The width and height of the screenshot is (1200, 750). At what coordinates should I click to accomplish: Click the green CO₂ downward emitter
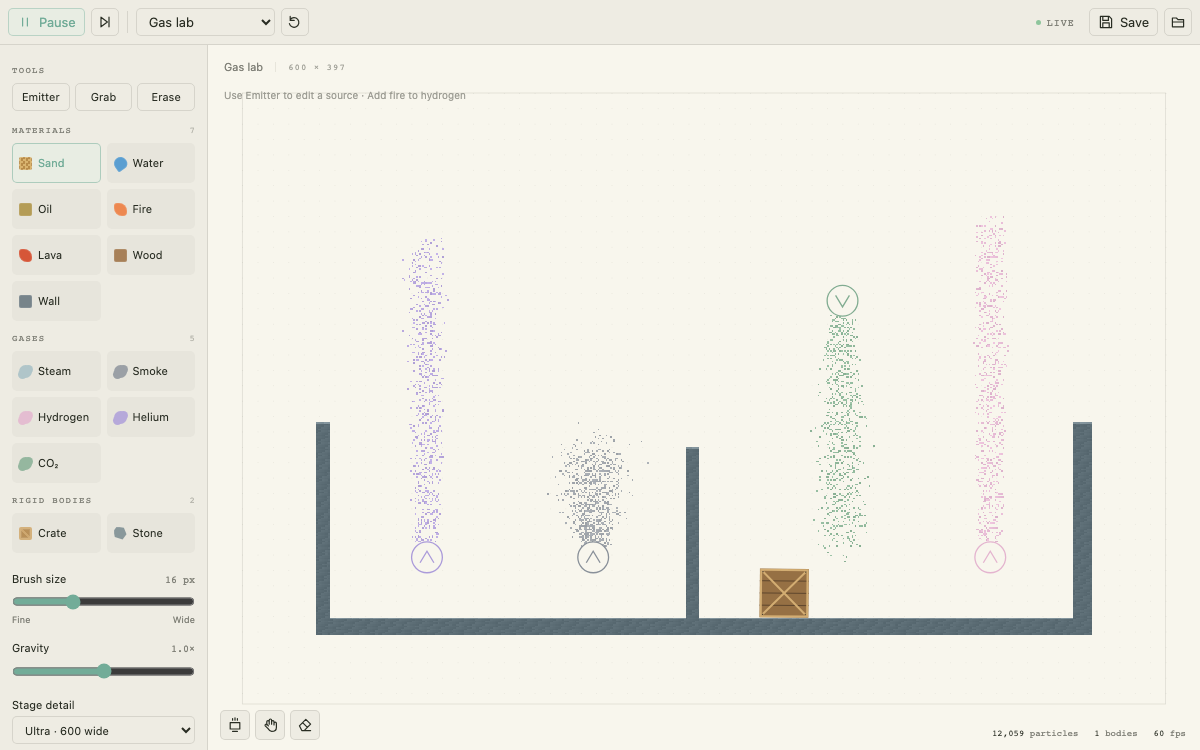click(x=843, y=301)
